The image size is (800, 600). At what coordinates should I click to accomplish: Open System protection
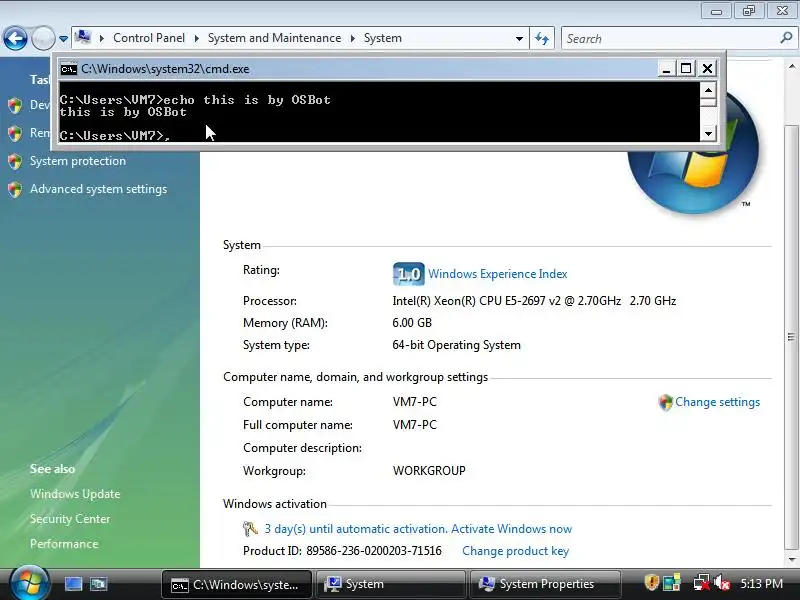click(x=78, y=161)
